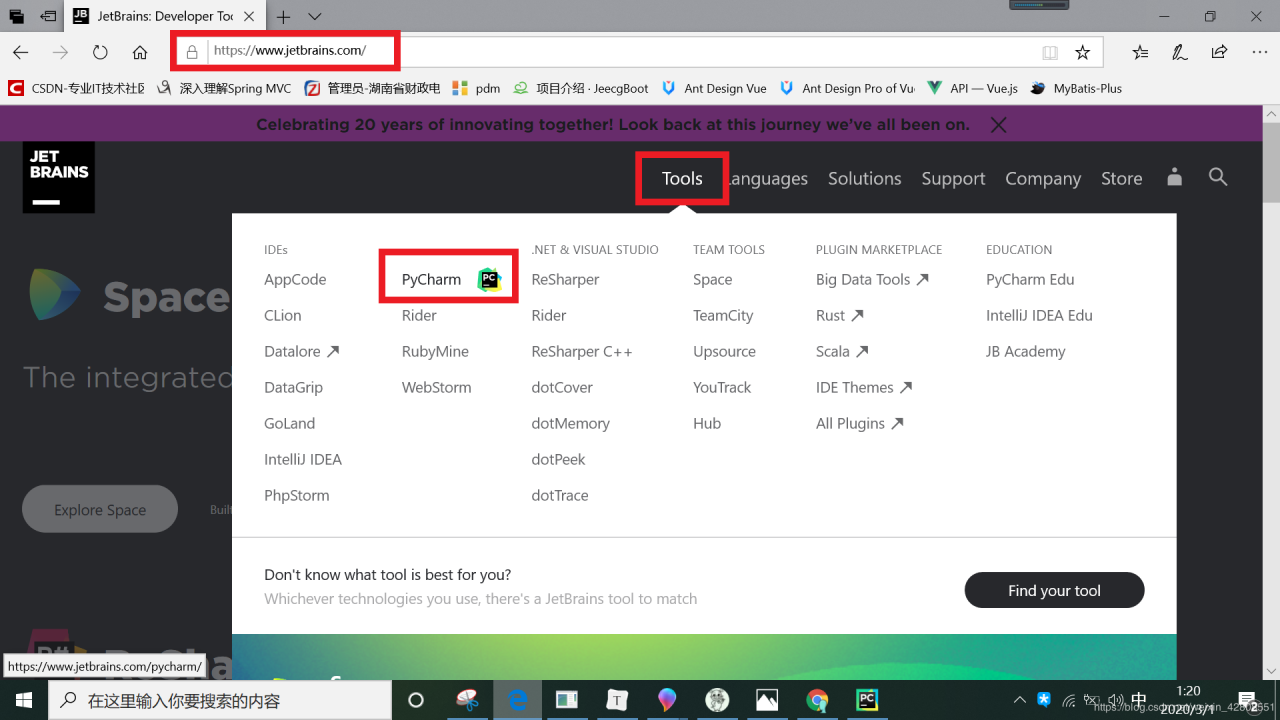Viewport: 1280px width, 720px height.
Task: Click the JetBrains logo
Action: pos(59,177)
